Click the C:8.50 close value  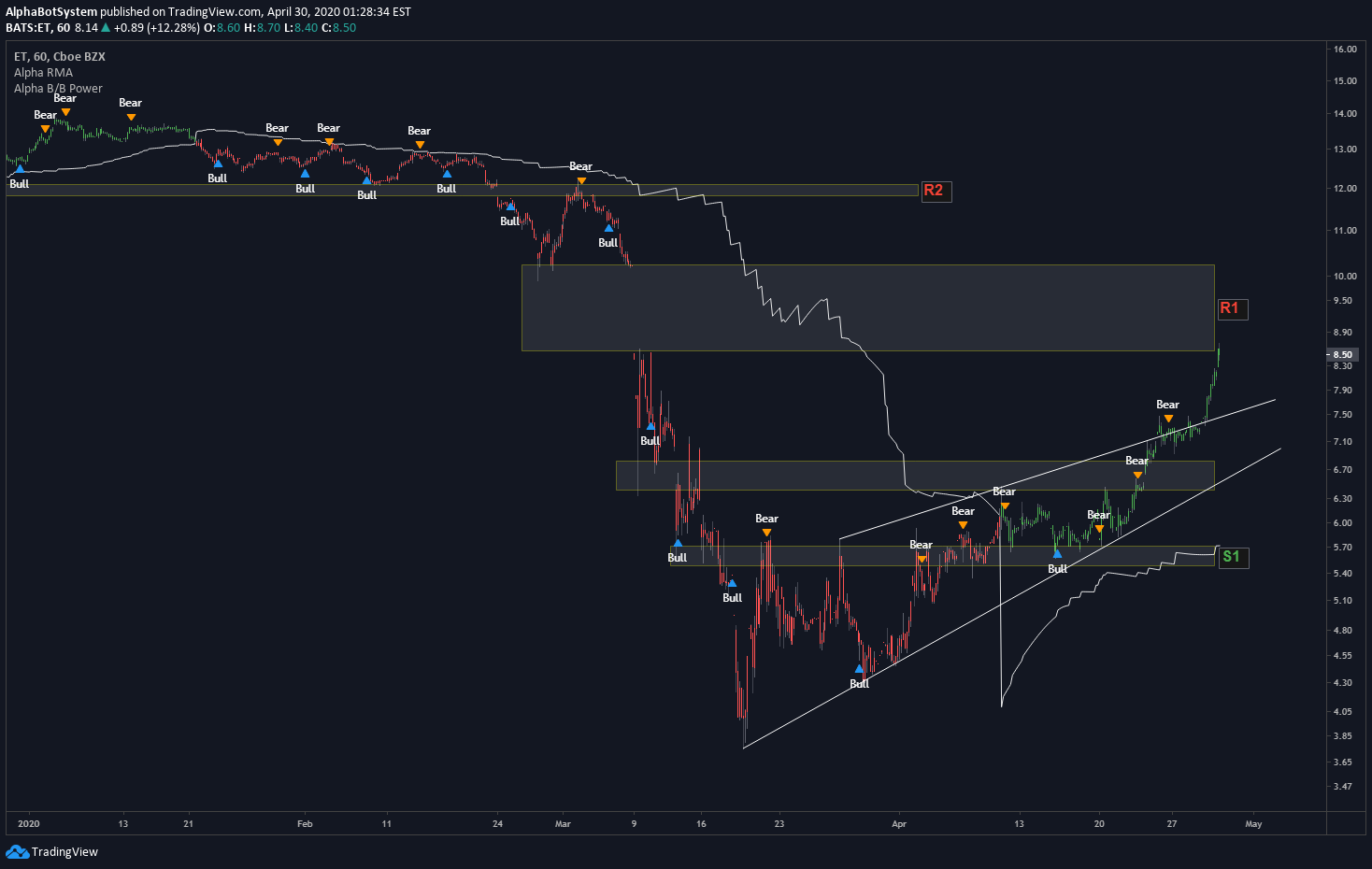pyautogui.click(x=339, y=28)
